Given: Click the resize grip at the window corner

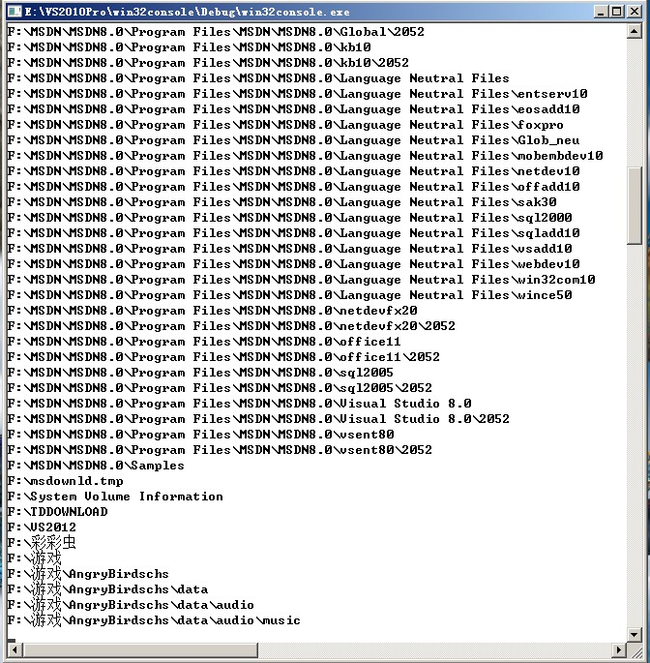Looking at the screenshot, I should click(634, 650).
